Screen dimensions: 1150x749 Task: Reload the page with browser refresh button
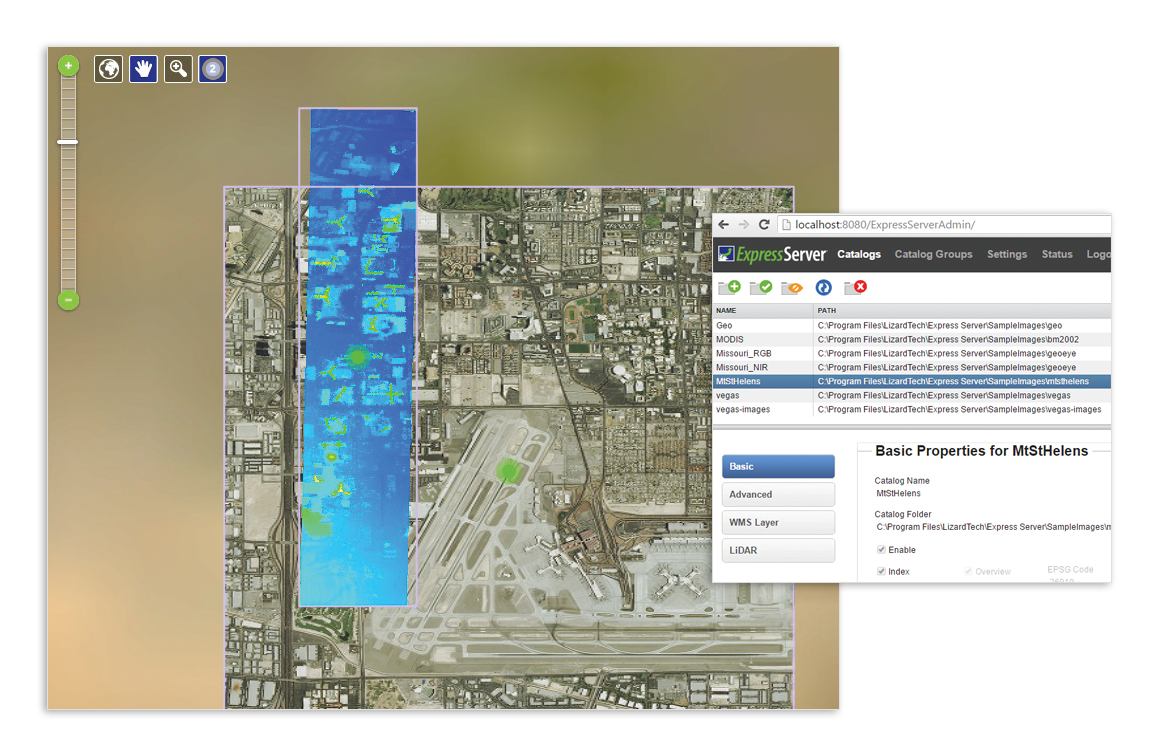pyautogui.click(x=764, y=225)
